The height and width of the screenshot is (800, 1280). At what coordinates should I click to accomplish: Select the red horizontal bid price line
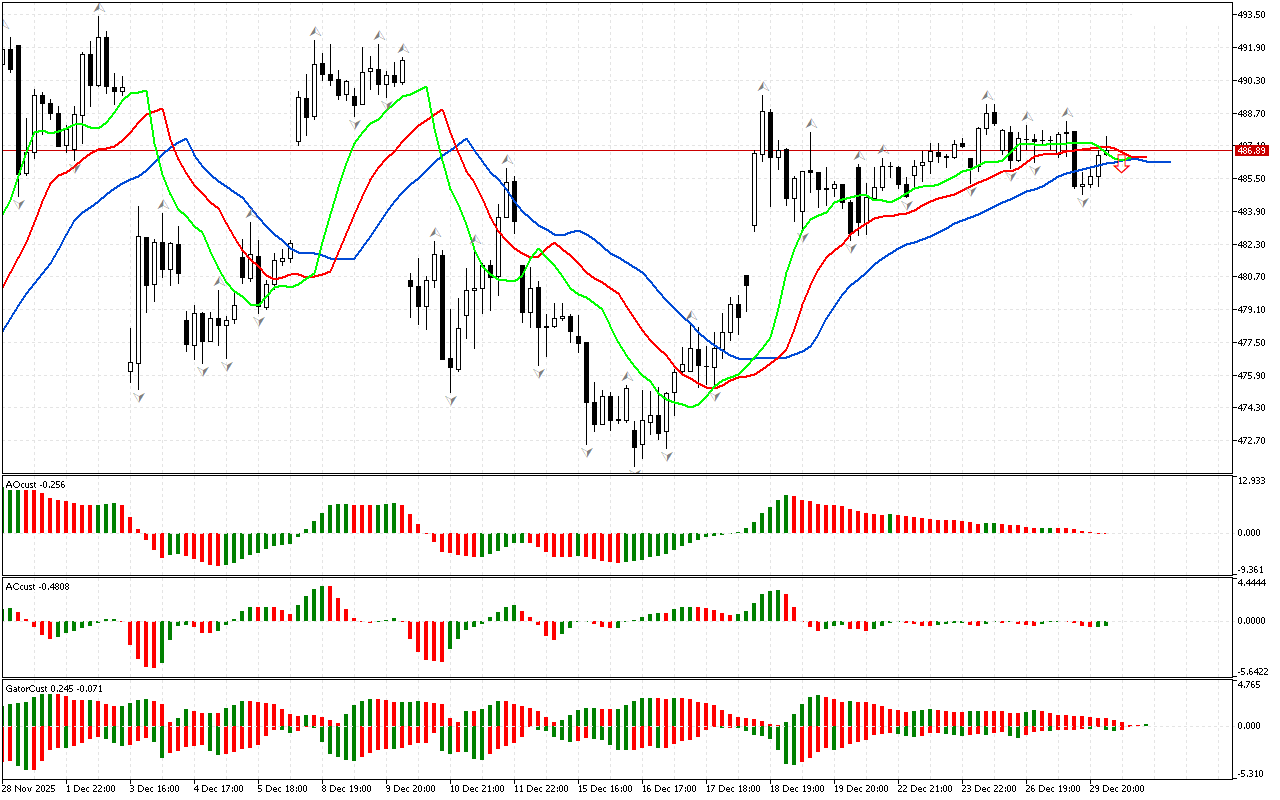(x=600, y=150)
